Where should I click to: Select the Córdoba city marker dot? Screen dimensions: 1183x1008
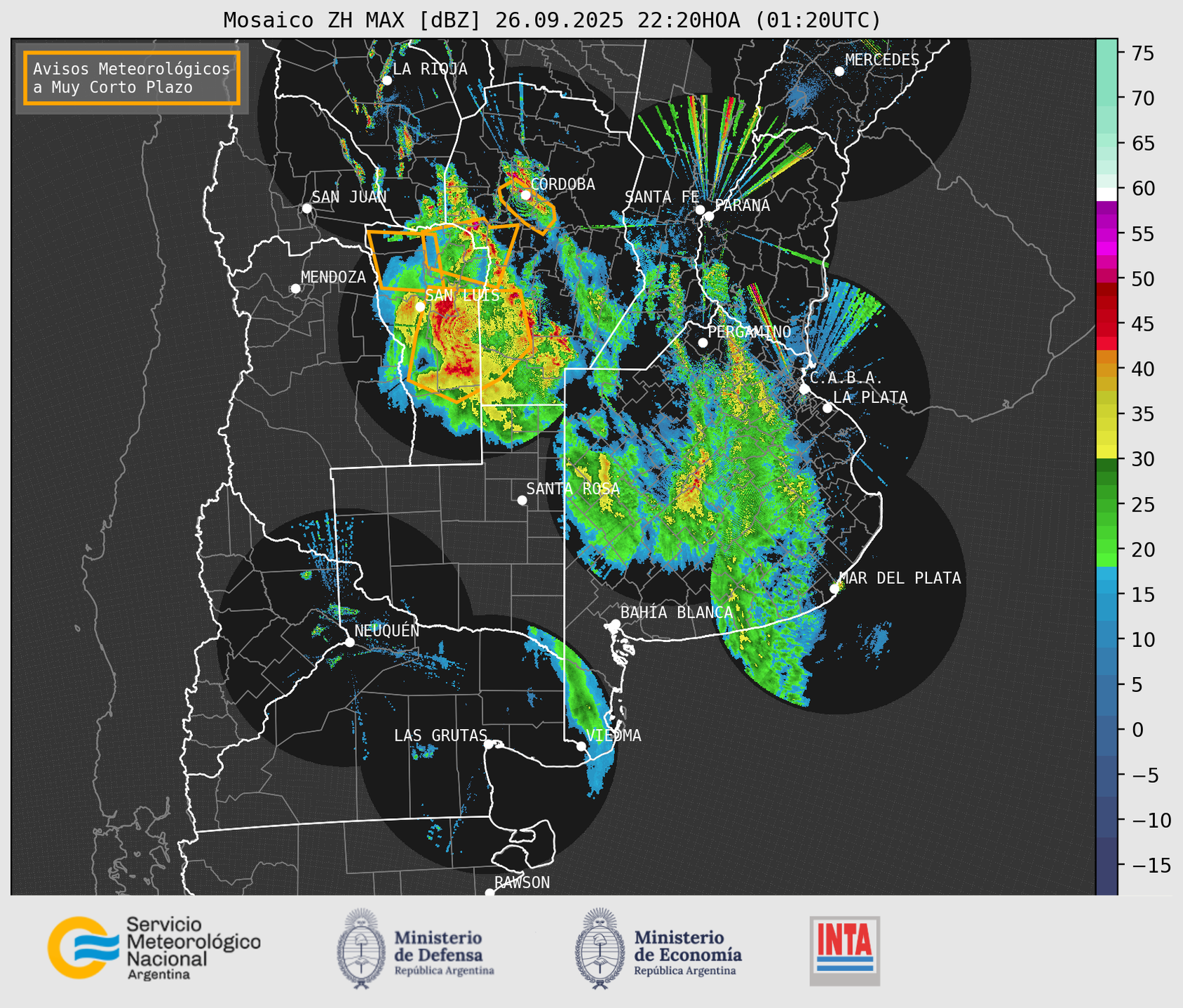coord(525,195)
